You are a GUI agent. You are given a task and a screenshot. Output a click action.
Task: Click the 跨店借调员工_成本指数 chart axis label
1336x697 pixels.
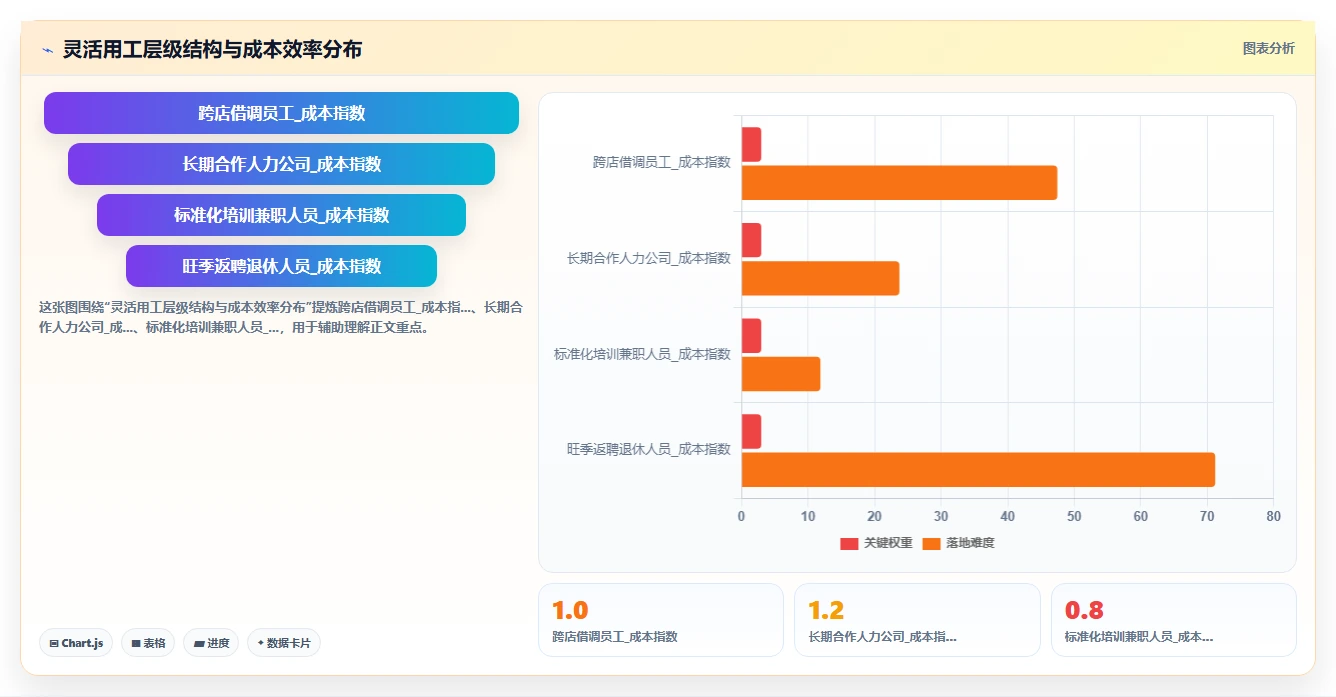coord(661,162)
